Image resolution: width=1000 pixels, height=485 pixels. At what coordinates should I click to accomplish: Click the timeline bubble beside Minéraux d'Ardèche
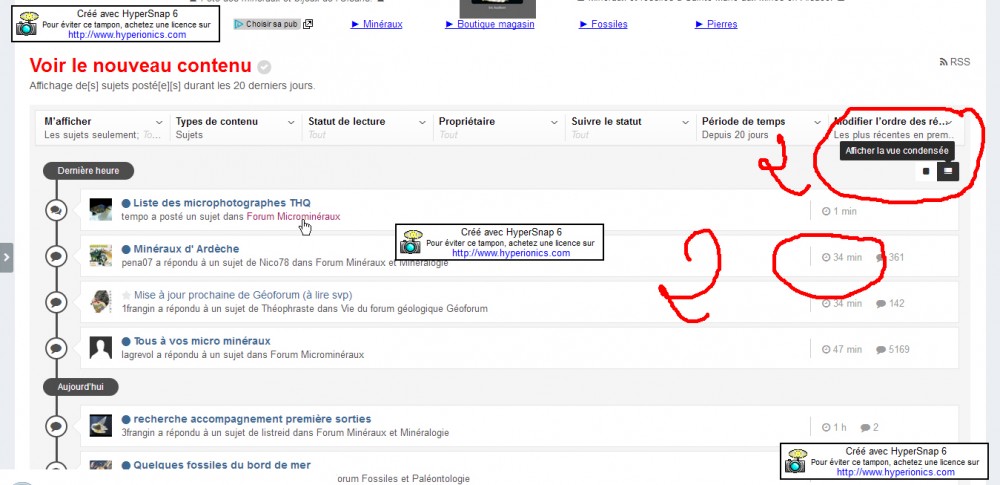coord(56,256)
